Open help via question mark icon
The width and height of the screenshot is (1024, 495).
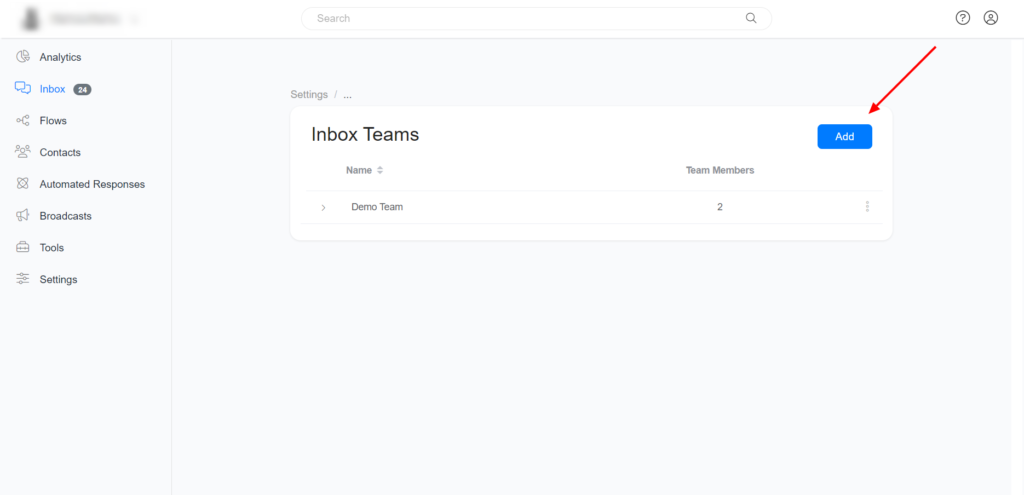click(x=963, y=18)
